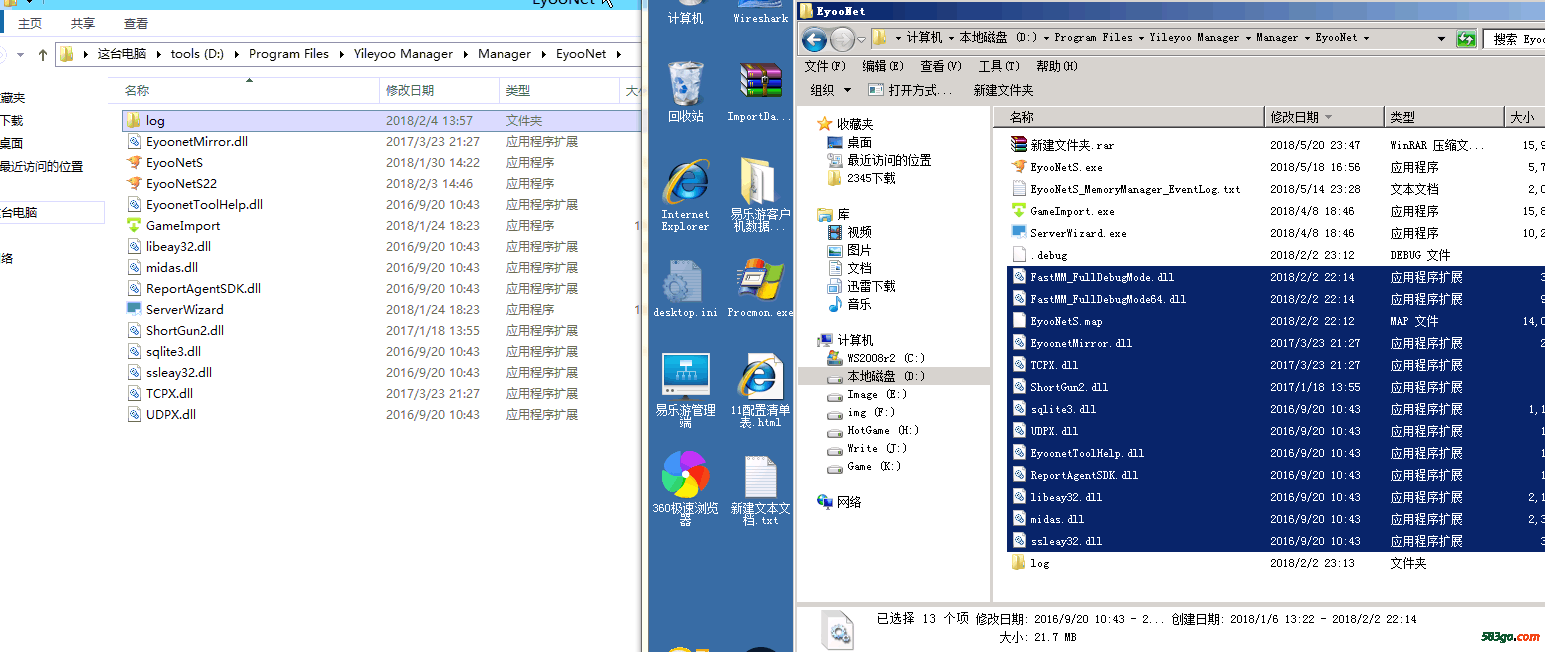Viewport: 1545px width, 652px height.
Task: Select ServerWizard in the left window
Action: point(184,309)
